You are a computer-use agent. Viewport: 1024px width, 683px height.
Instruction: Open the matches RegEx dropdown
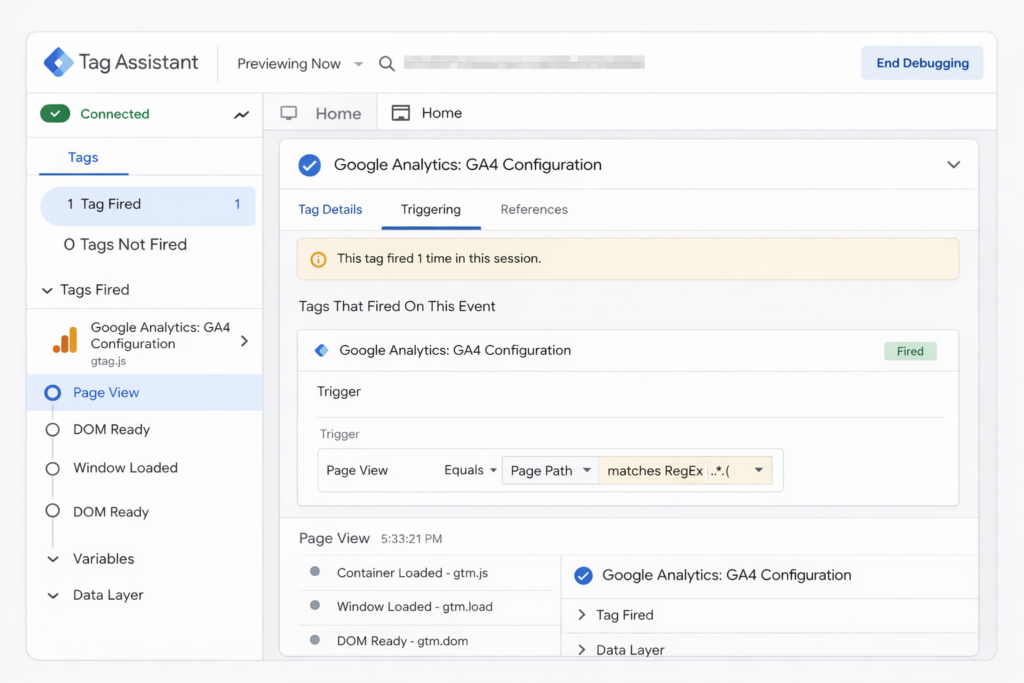[685, 470]
